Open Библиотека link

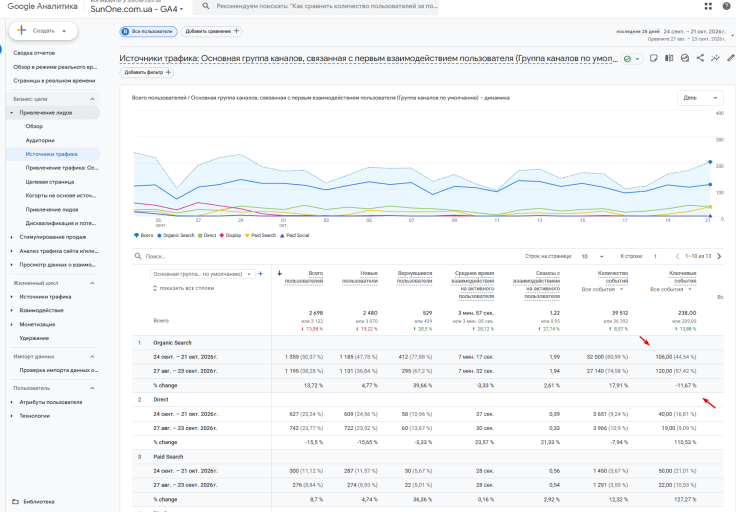39,502
